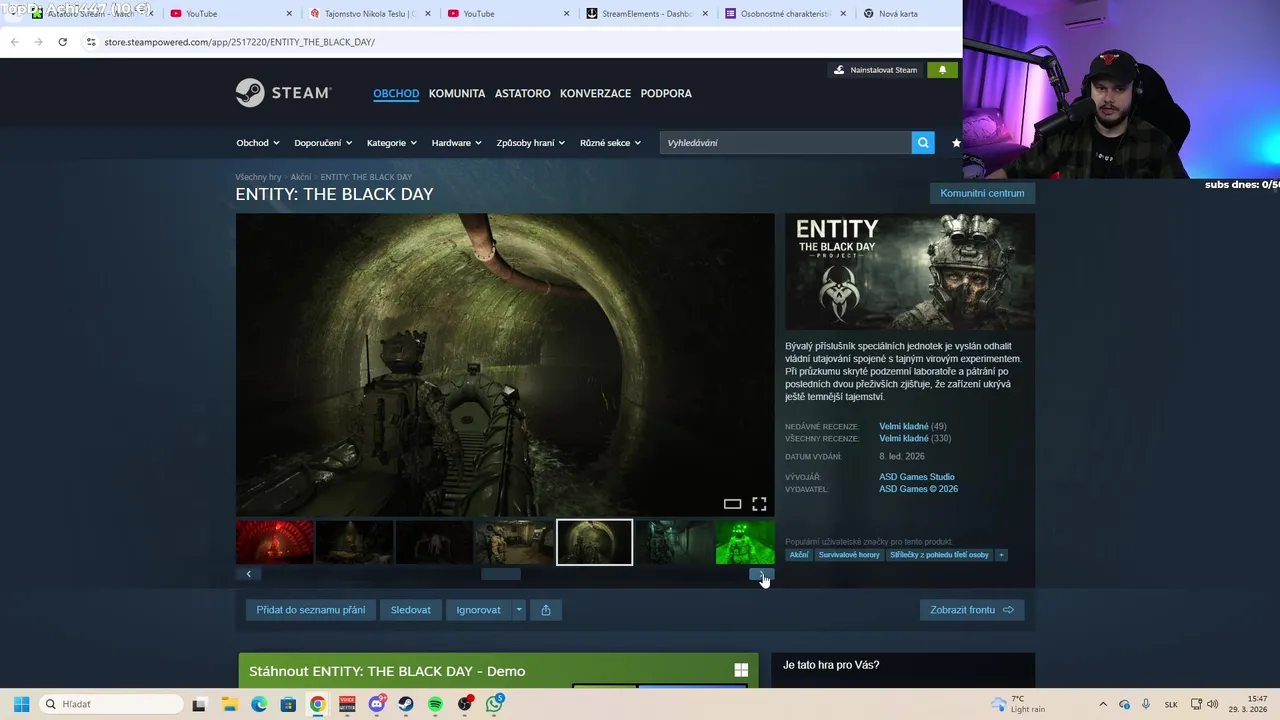Select the bright green last thumbnail
The width and height of the screenshot is (1280, 720).
coord(745,542)
